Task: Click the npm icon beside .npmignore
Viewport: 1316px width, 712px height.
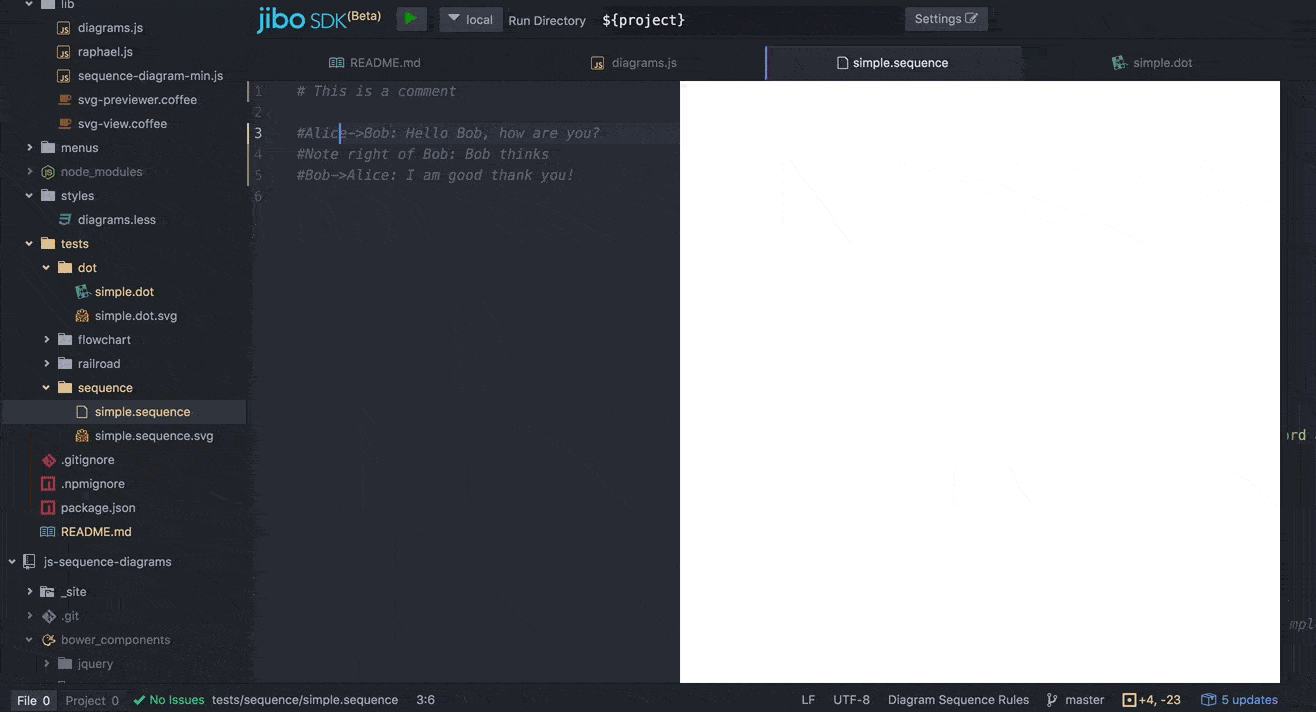Action: click(x=47, y=484)
